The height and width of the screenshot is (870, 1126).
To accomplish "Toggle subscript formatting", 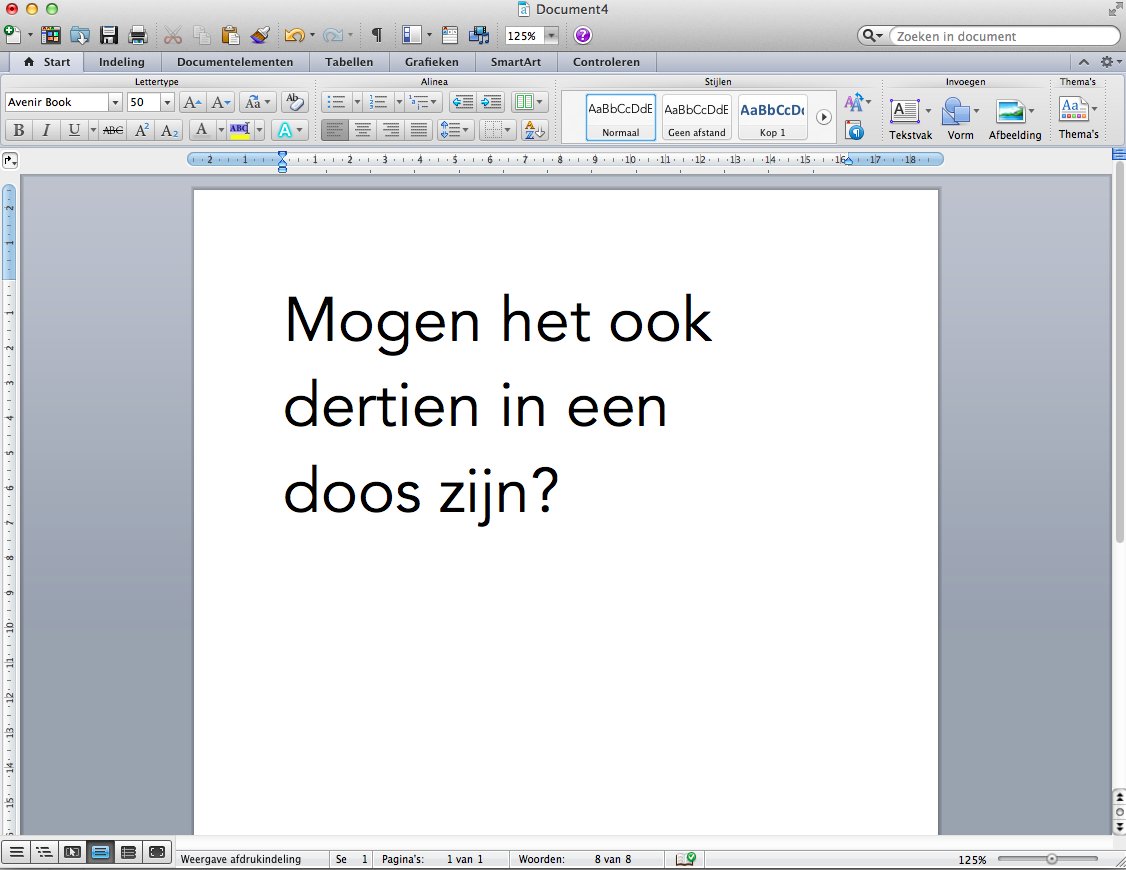I will coord(169,130).
